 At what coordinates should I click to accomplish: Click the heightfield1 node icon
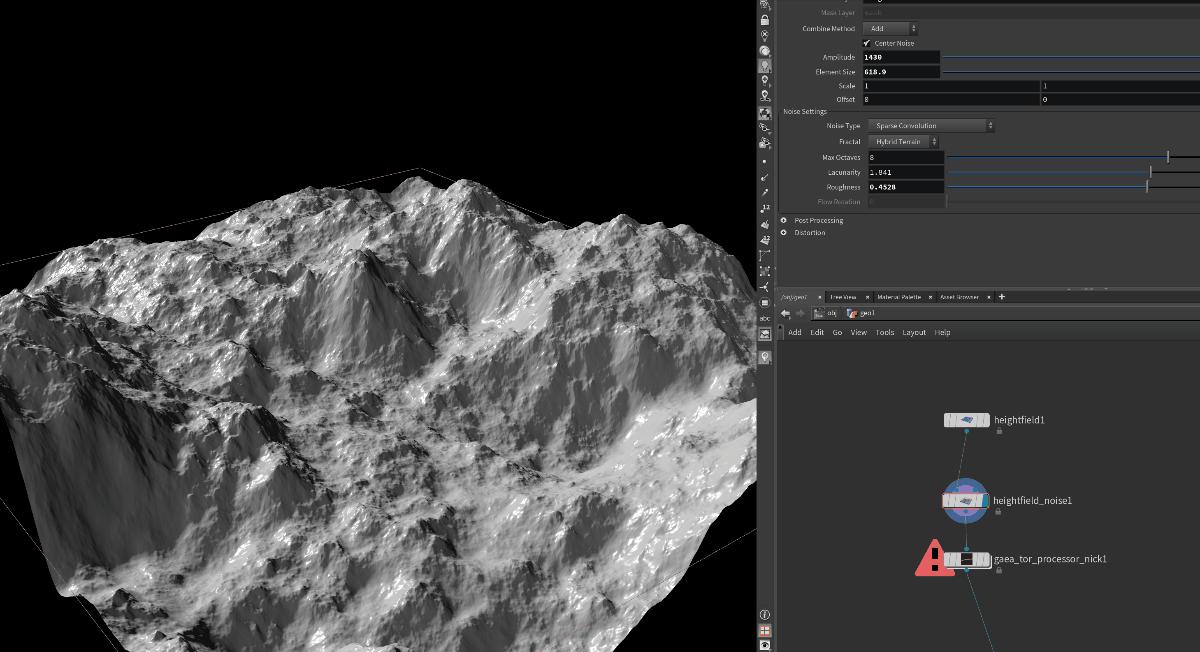pyautogui.click(x=967, y=420)
